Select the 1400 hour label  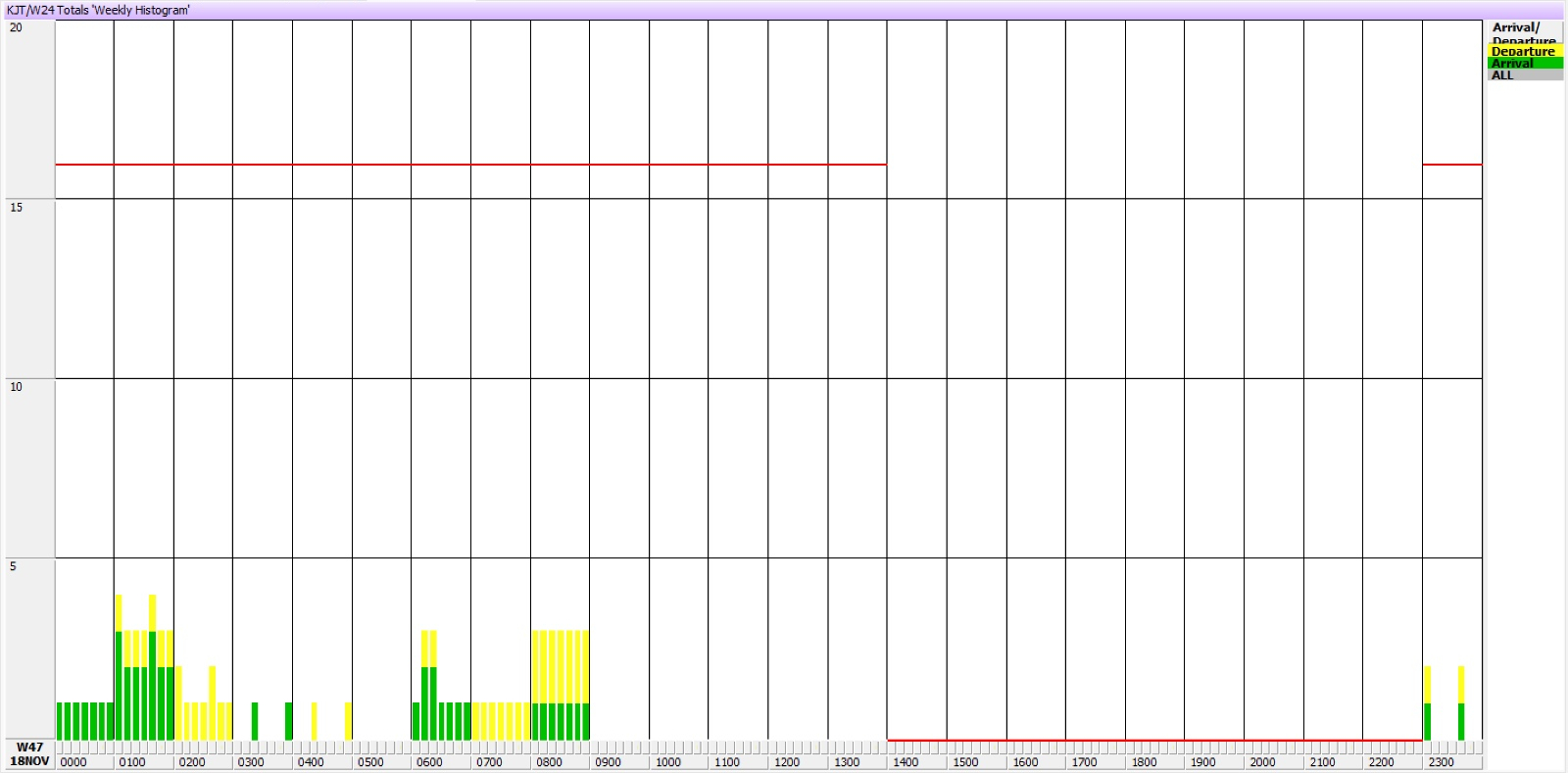pyautogui.click(x=906, y=762)
